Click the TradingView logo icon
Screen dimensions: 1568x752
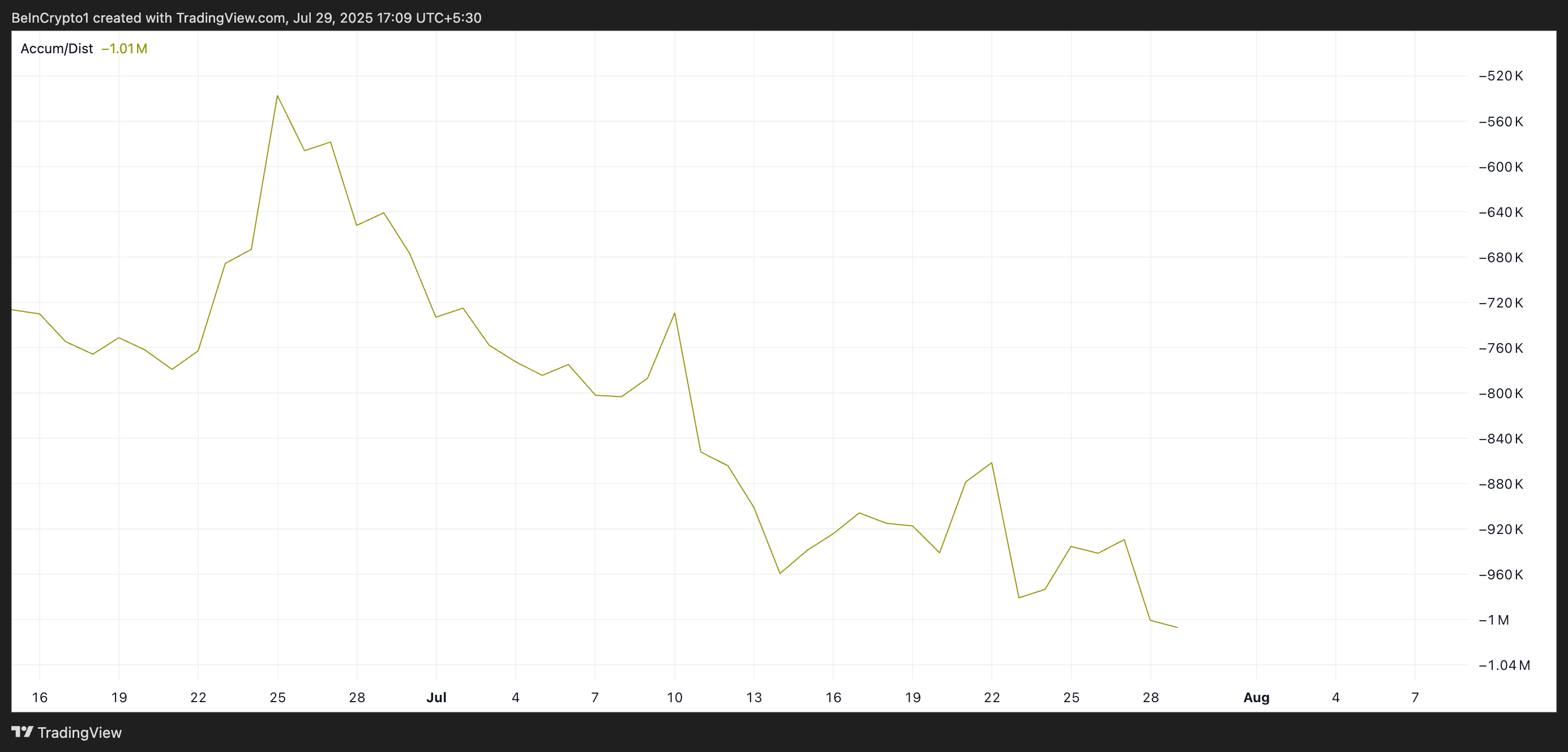23,731
